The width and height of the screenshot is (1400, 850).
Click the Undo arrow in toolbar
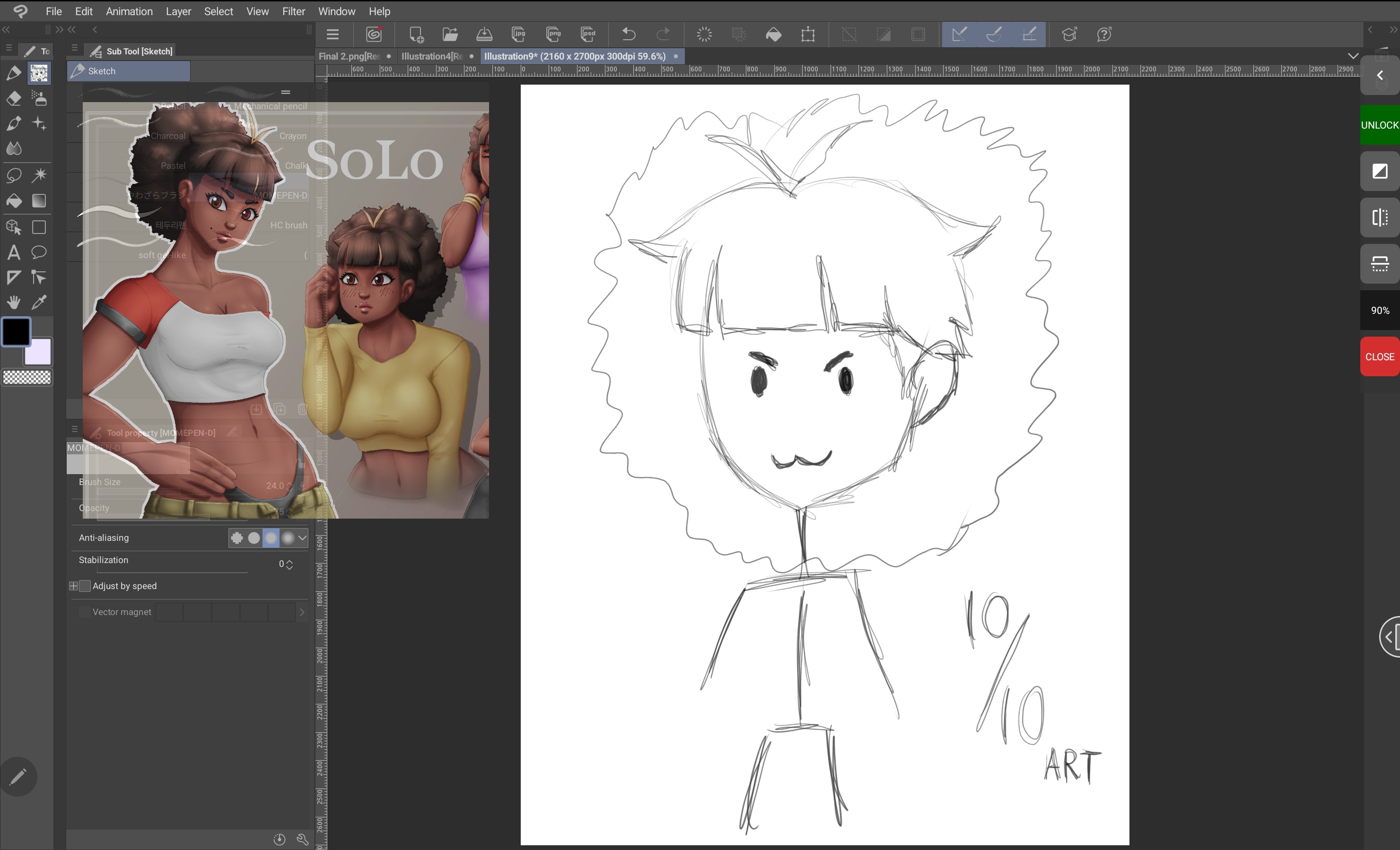pos(629,34)
